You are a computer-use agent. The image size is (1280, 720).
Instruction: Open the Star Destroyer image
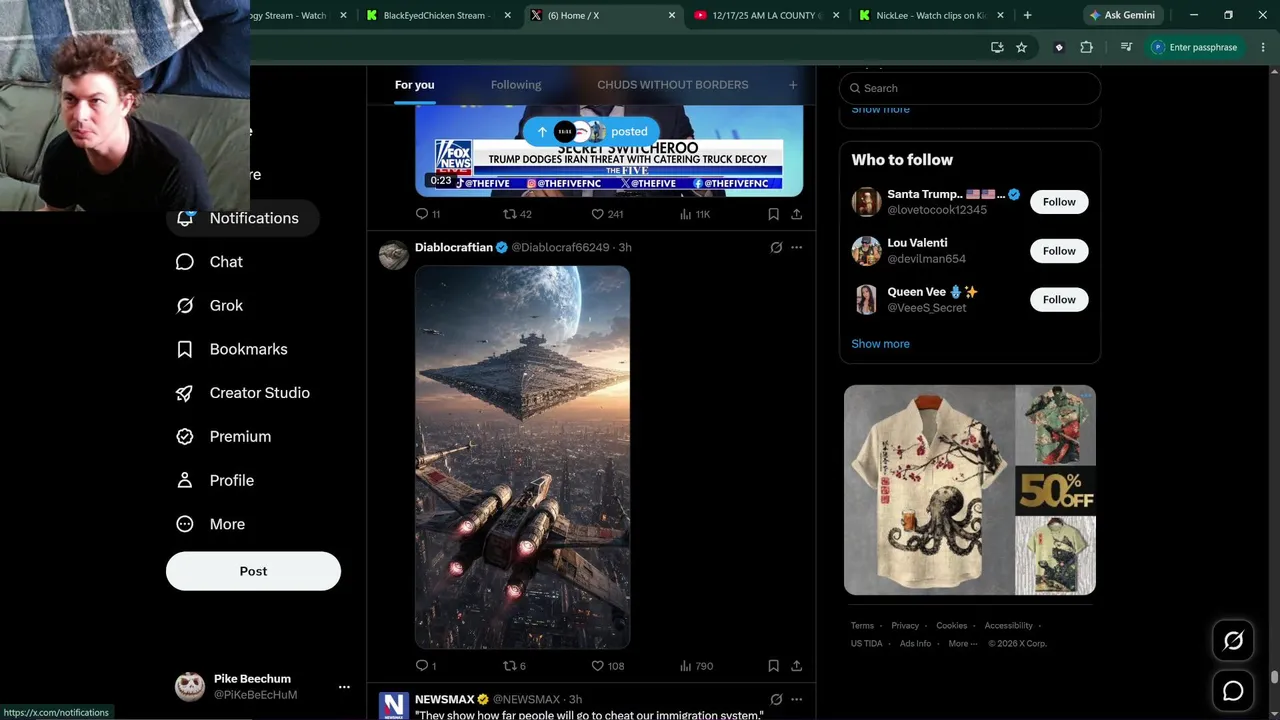(523, 457)
